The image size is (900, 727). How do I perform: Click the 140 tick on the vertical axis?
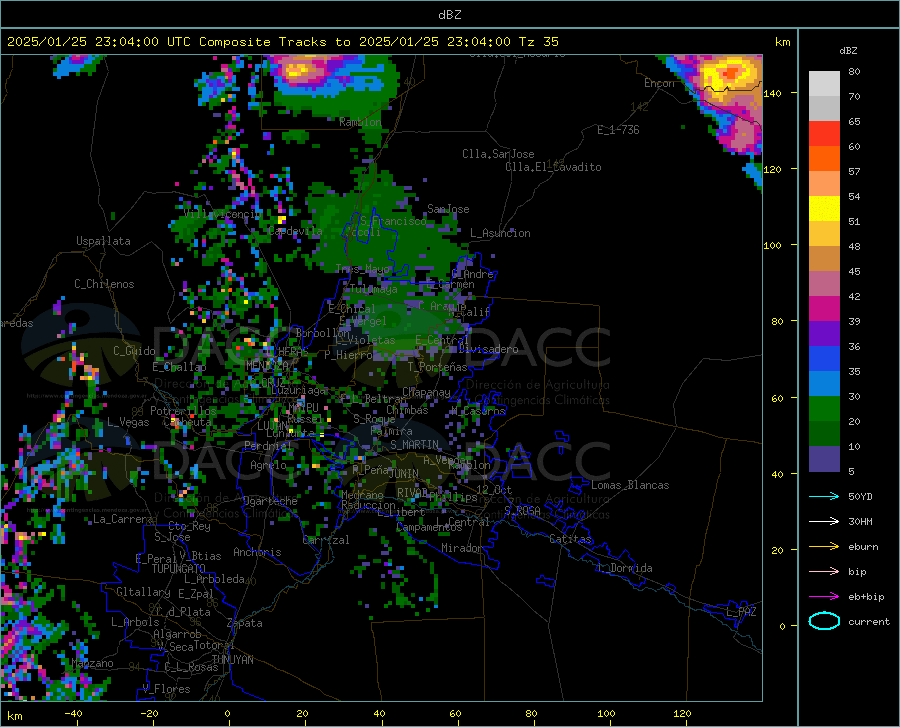[772, 93]
